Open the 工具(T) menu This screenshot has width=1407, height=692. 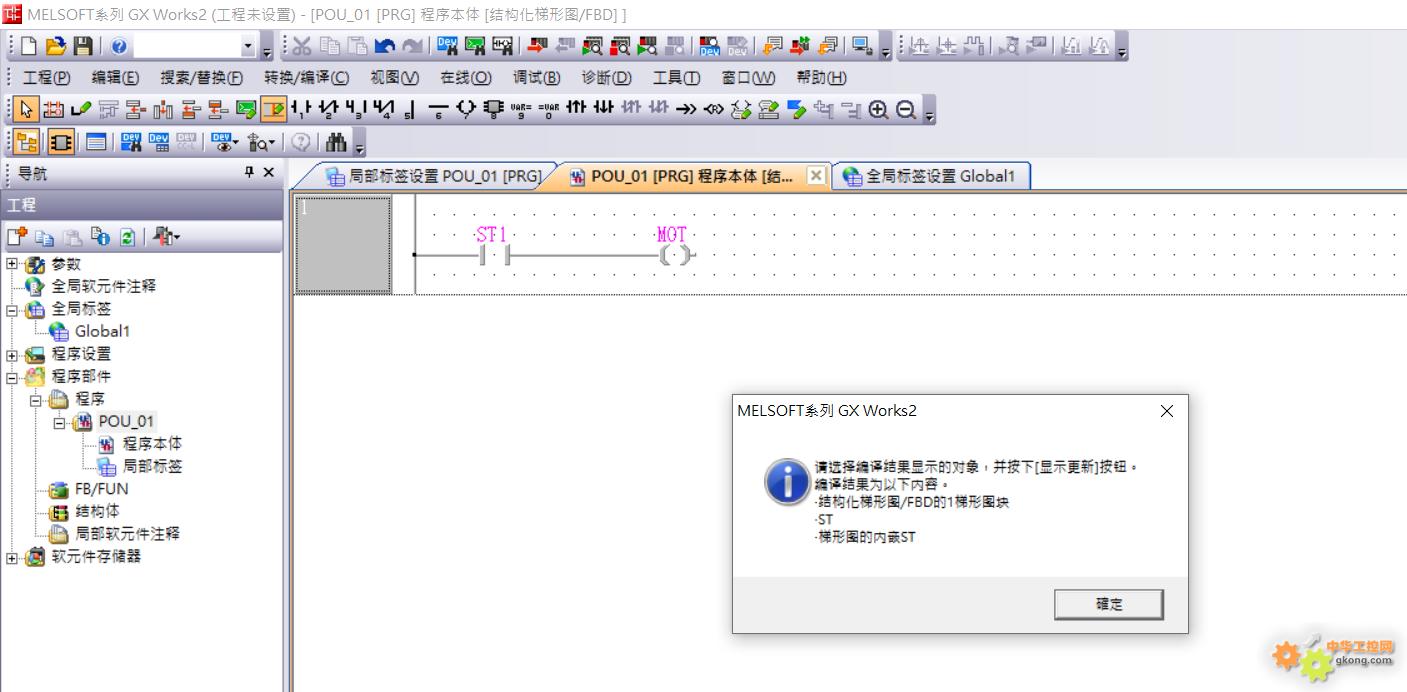(677, 77)
